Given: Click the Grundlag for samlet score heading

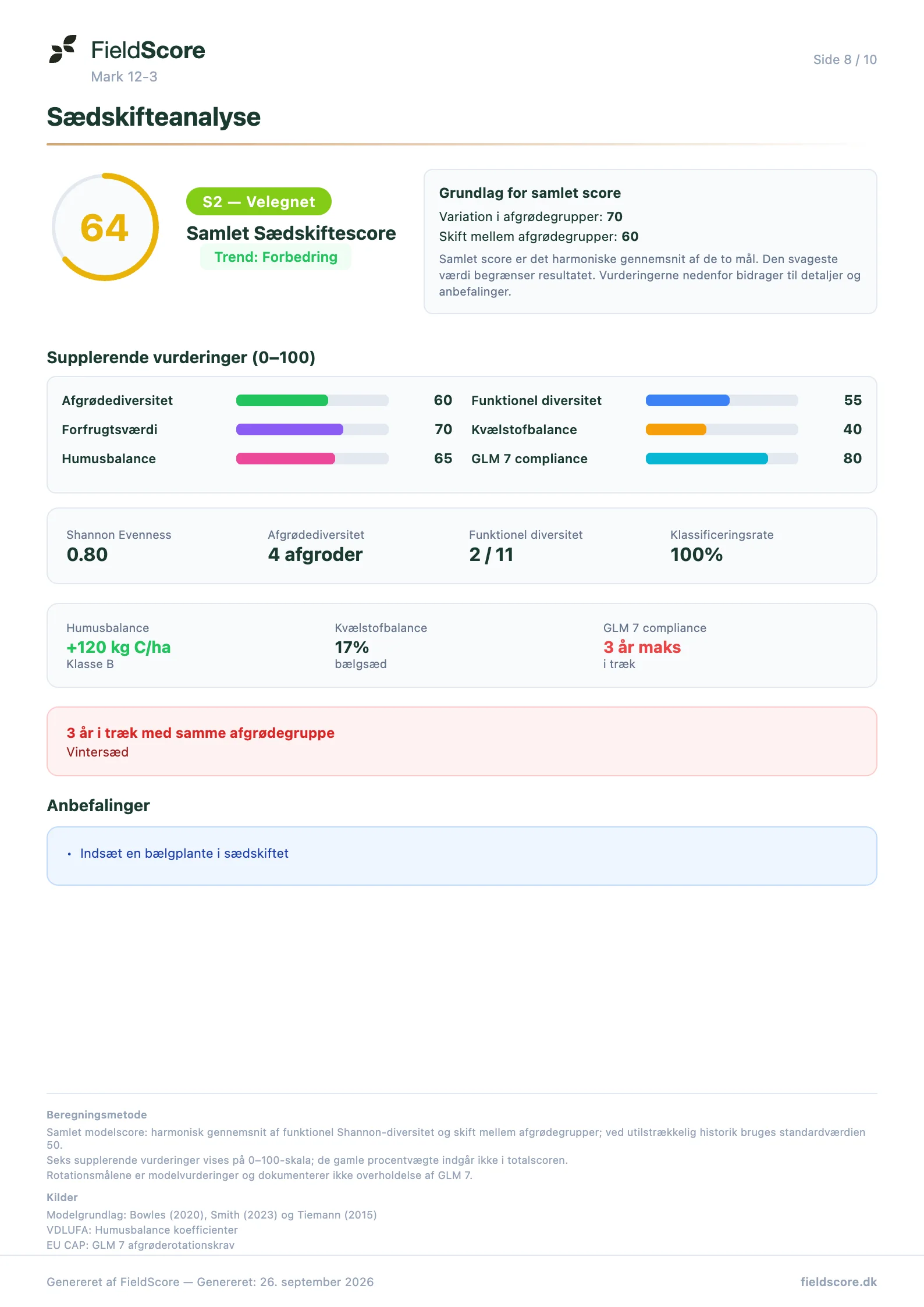Looking at the screenshot, I should pyautogui.click(x=529, y=193).
